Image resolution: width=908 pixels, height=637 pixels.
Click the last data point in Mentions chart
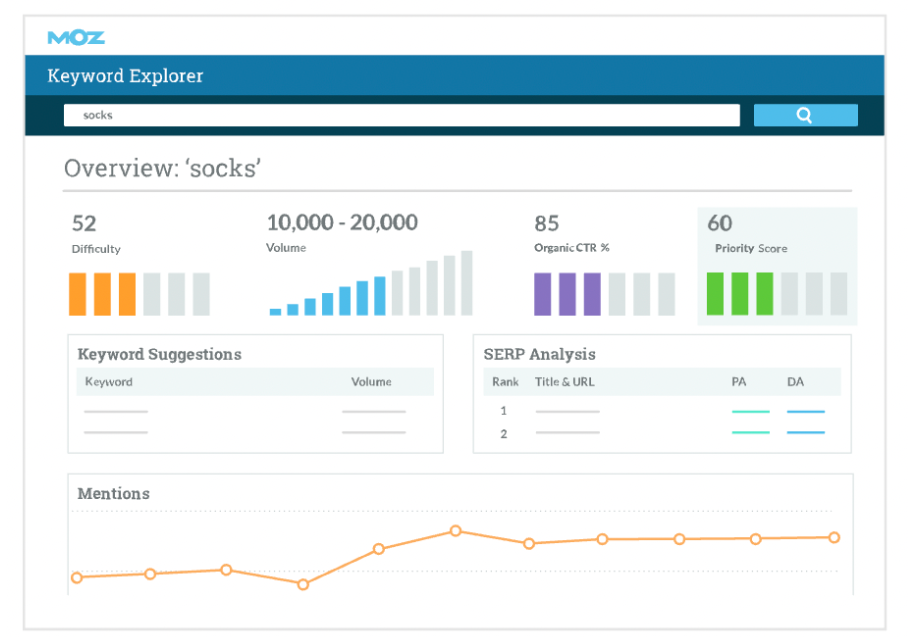point(833,537)
